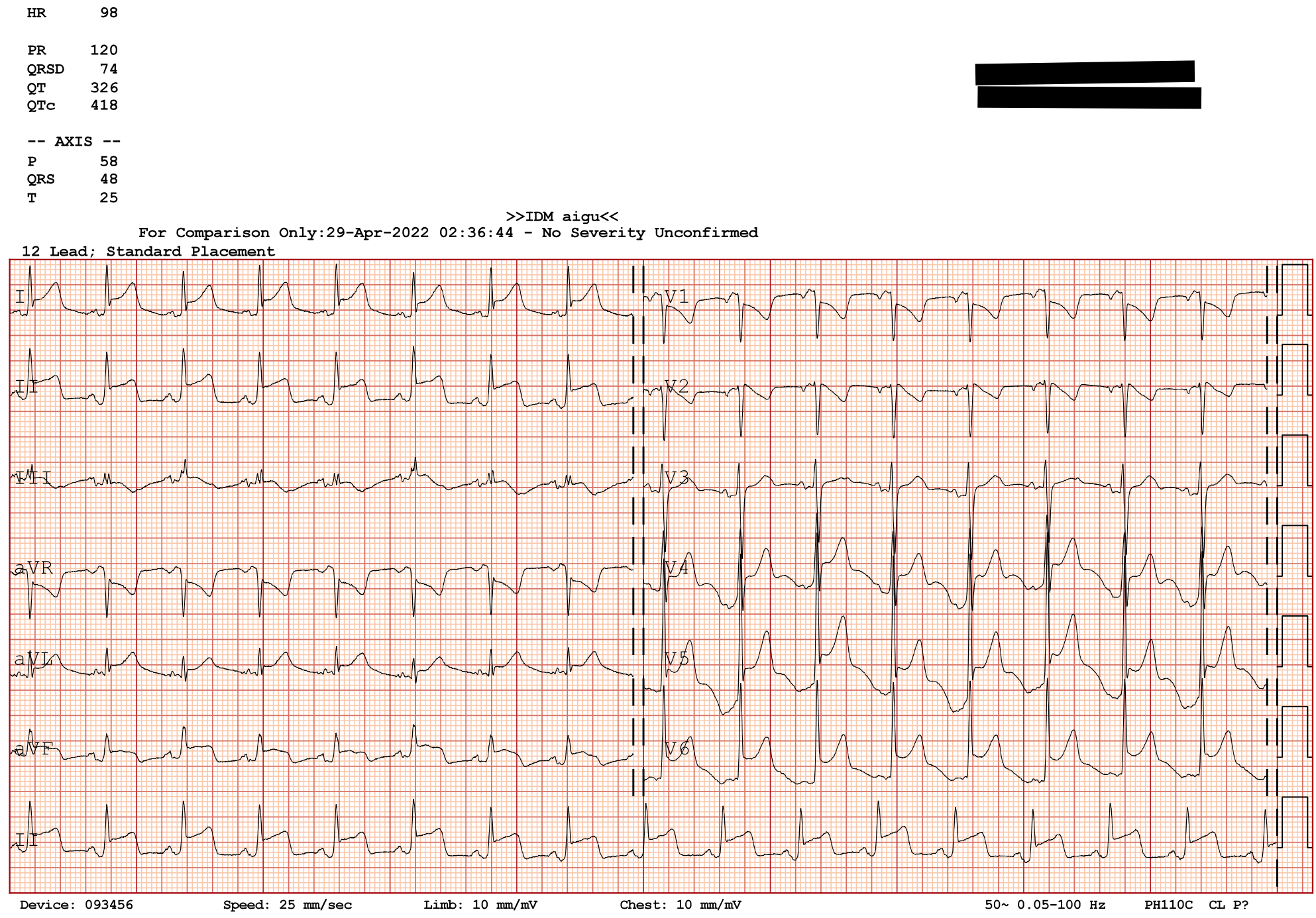1316x918 pixels.
Task: Click the aVL lead label
Action: pos(33,659)
